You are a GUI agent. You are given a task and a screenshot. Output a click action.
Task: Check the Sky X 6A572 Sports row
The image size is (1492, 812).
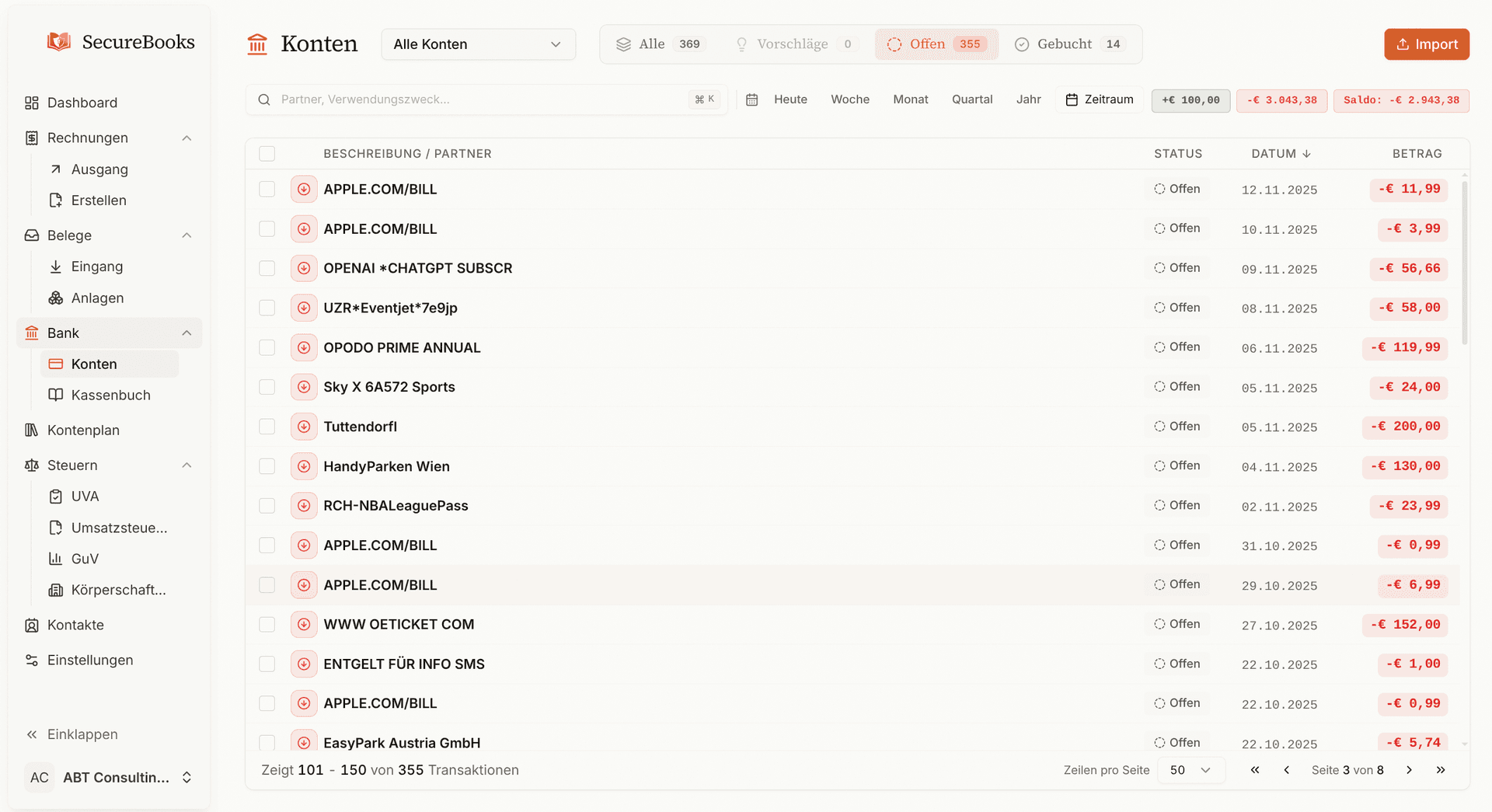[x=267, y=387]
